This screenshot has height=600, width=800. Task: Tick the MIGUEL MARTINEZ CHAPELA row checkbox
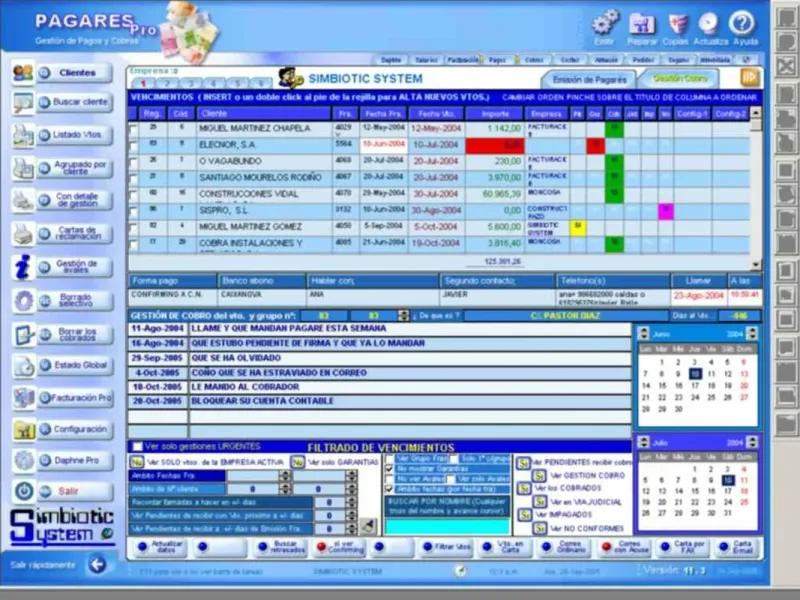click(x=133, y=130)
